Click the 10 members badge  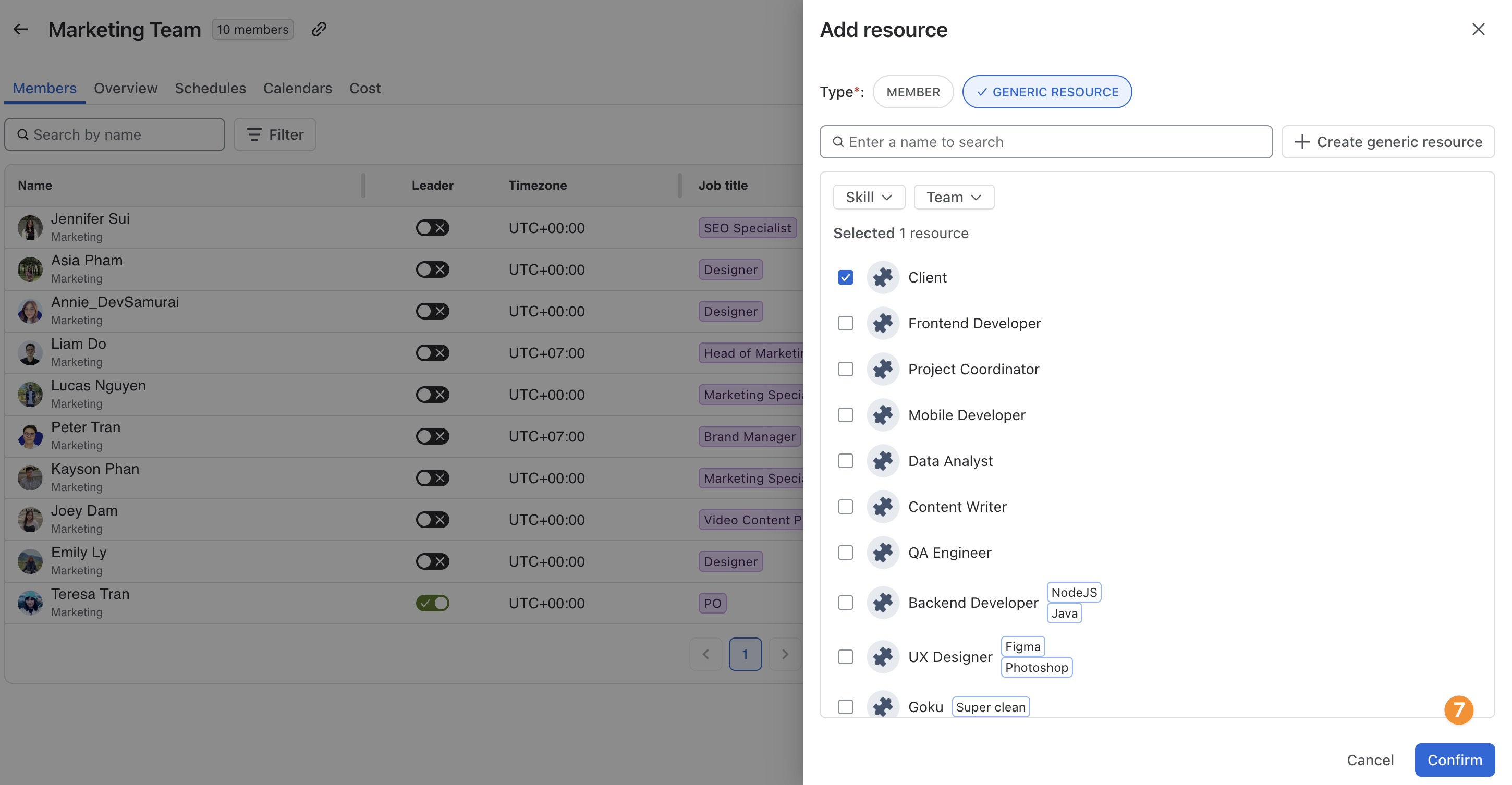click(x=252, y=29)
